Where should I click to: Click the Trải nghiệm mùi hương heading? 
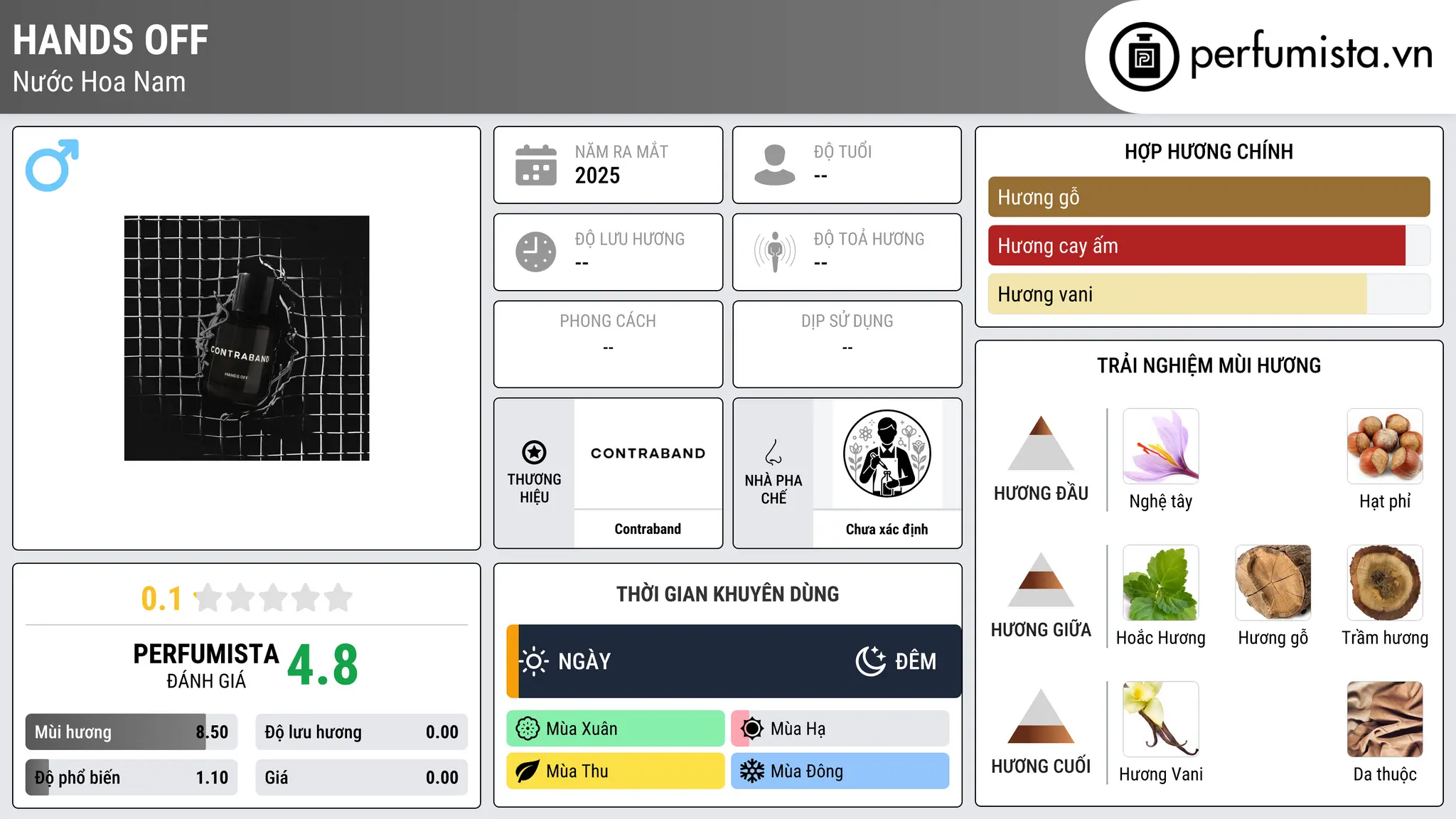coord(1209,365)
